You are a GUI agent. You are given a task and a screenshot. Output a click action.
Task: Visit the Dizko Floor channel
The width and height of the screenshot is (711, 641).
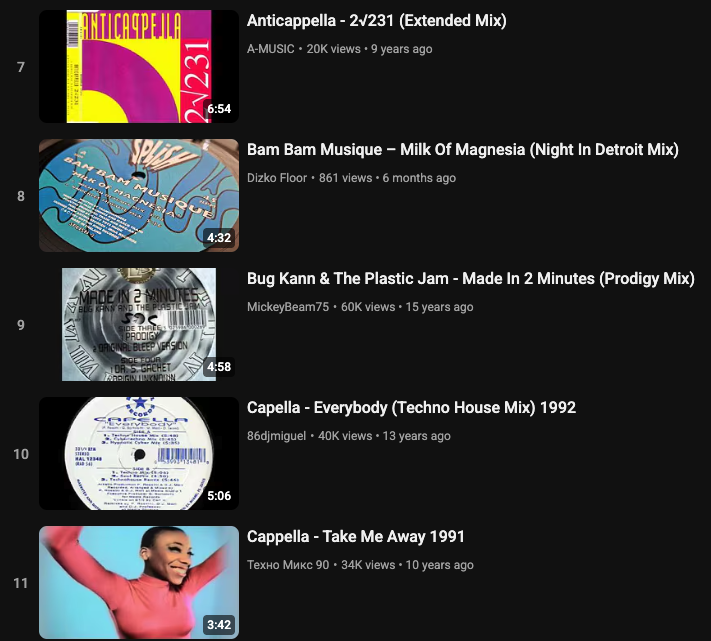[x=277, y=178]
